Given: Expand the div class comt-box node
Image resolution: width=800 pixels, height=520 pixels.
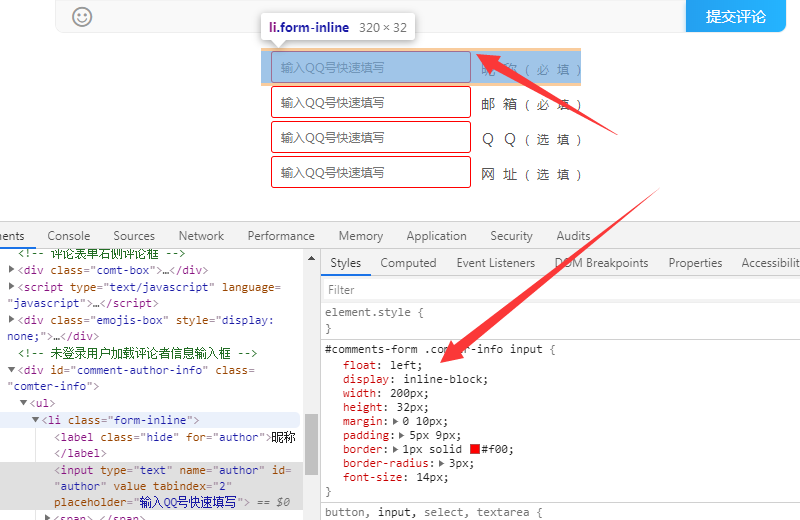Looking at the screenshot, I should click(x=11, y=269).
